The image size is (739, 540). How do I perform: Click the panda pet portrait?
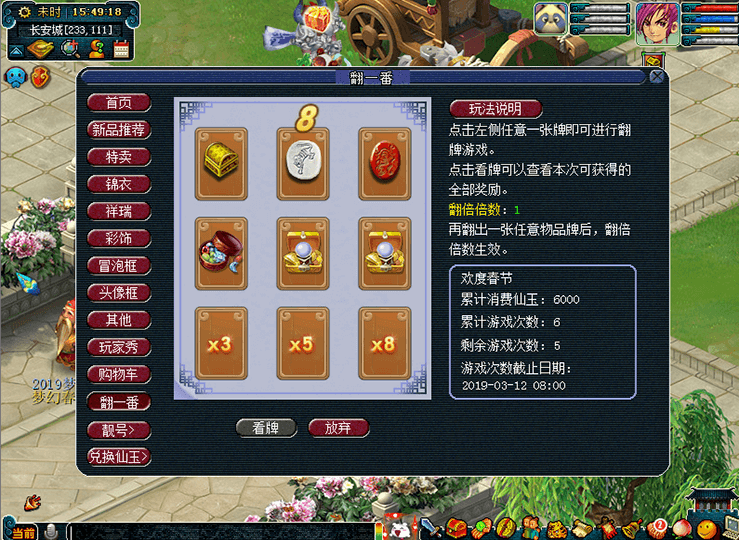coord(550,19)
